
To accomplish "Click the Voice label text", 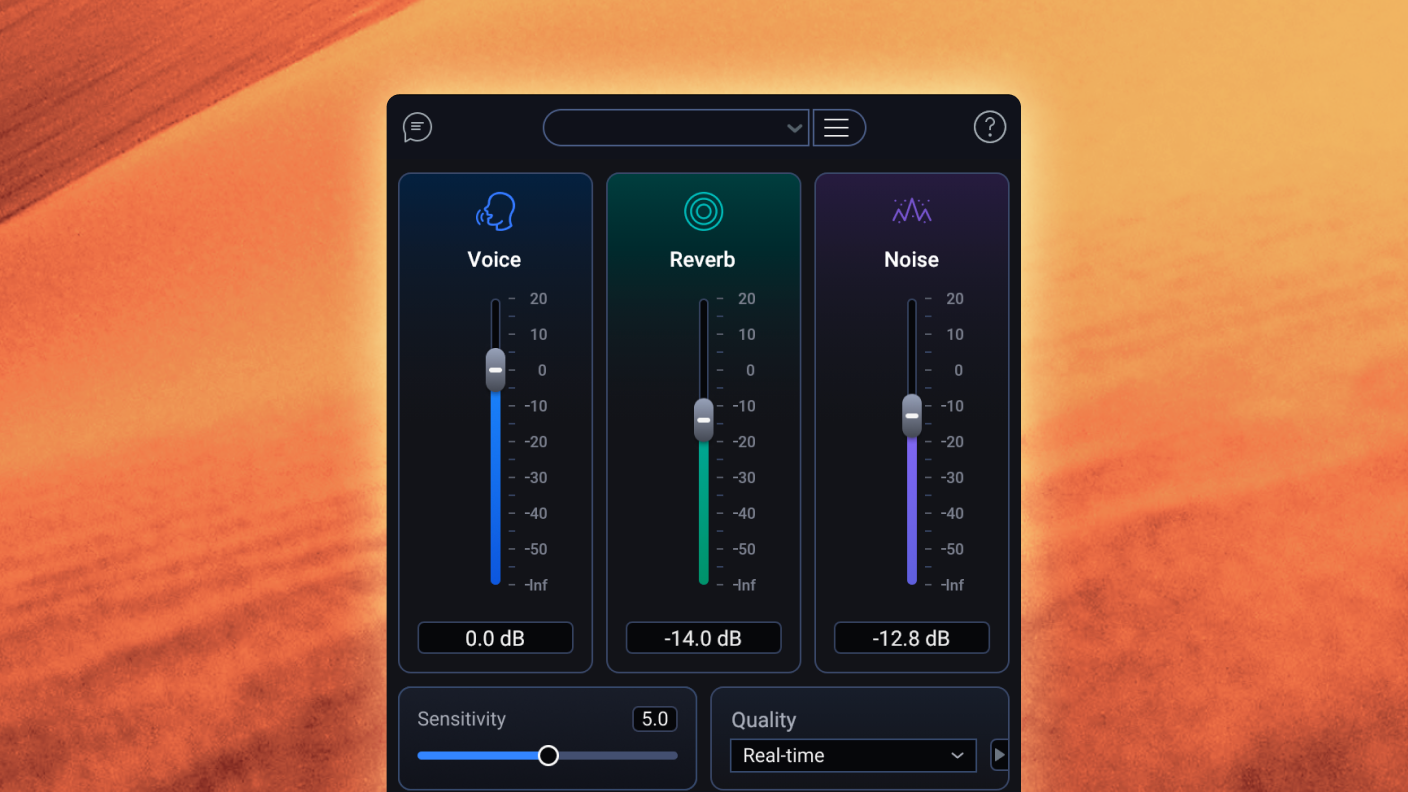I will pos(494,260).
